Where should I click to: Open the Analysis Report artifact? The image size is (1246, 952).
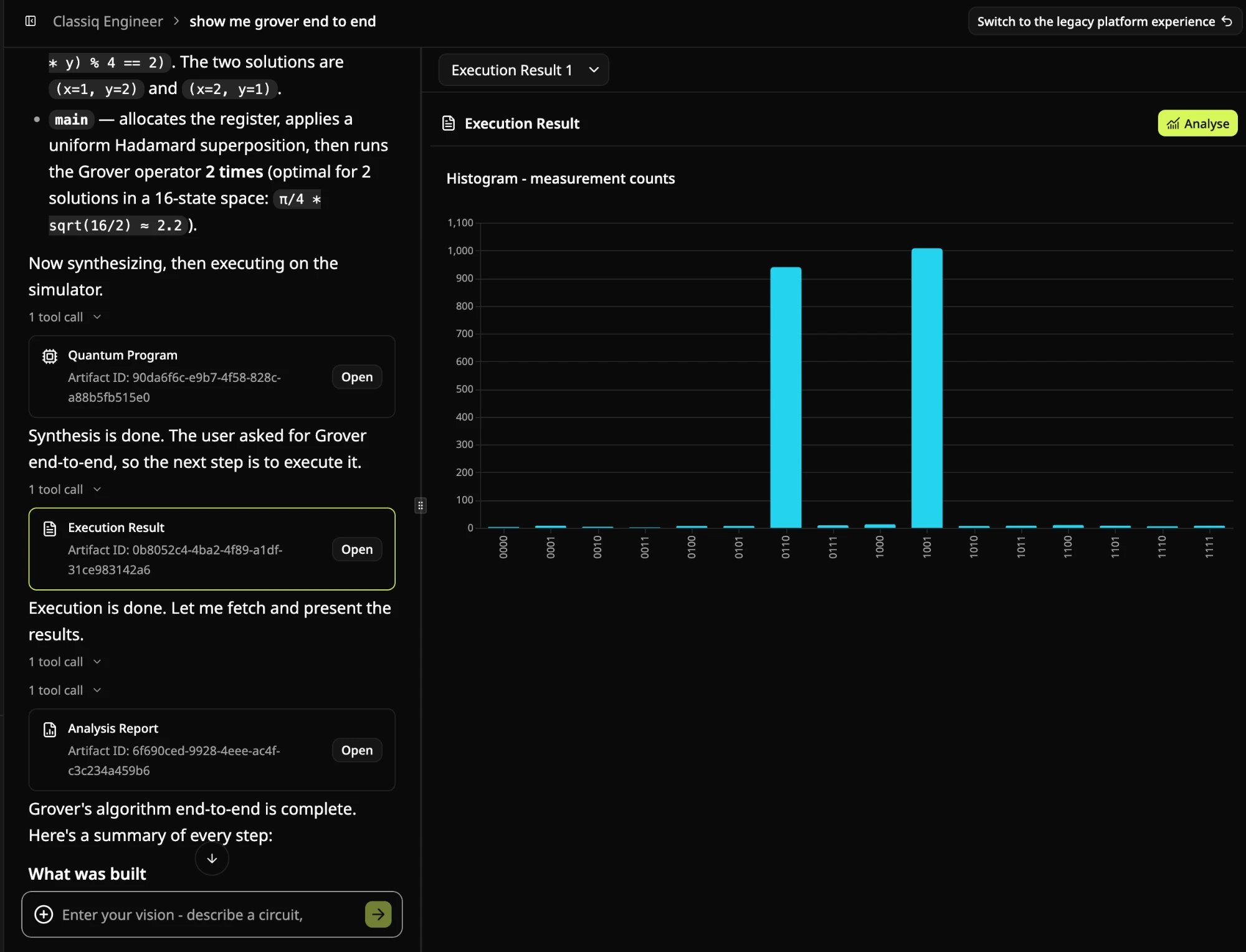[357, 750]
